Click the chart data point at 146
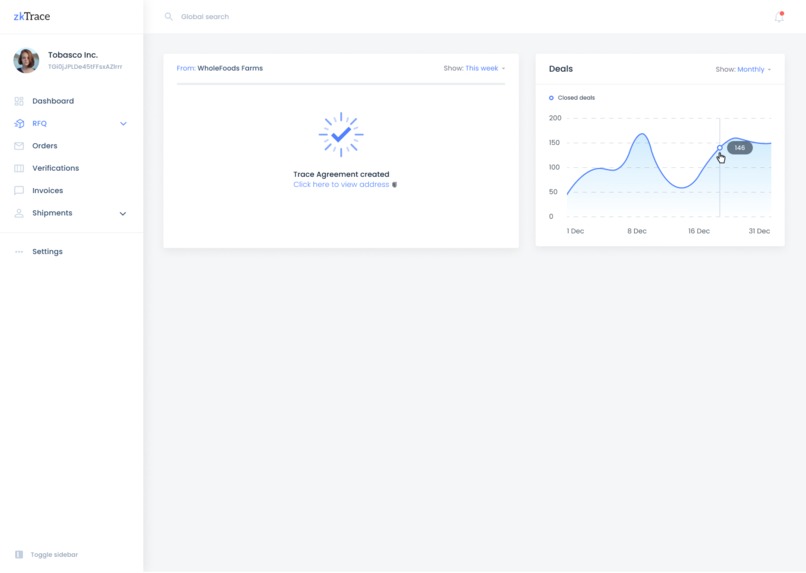This screenshot has width=806, height=573. [720, 148]
